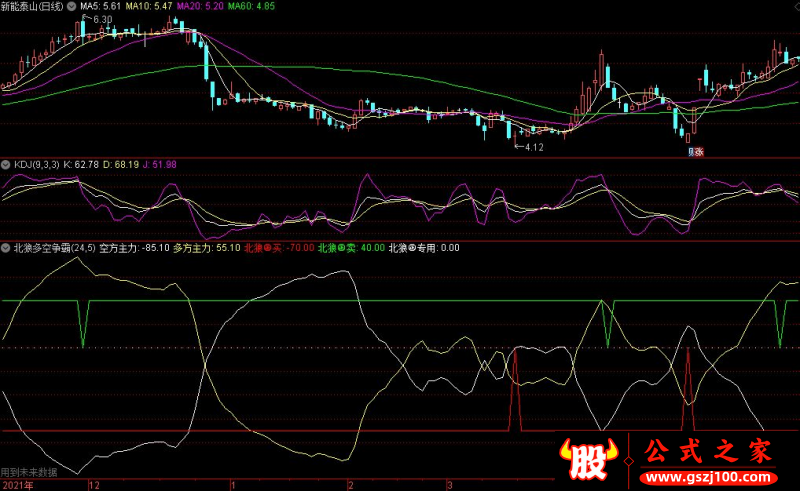This screenshot has height=491, width=800.
Task: Click the yellow 多方主力 value label
Action: point(206,247)
